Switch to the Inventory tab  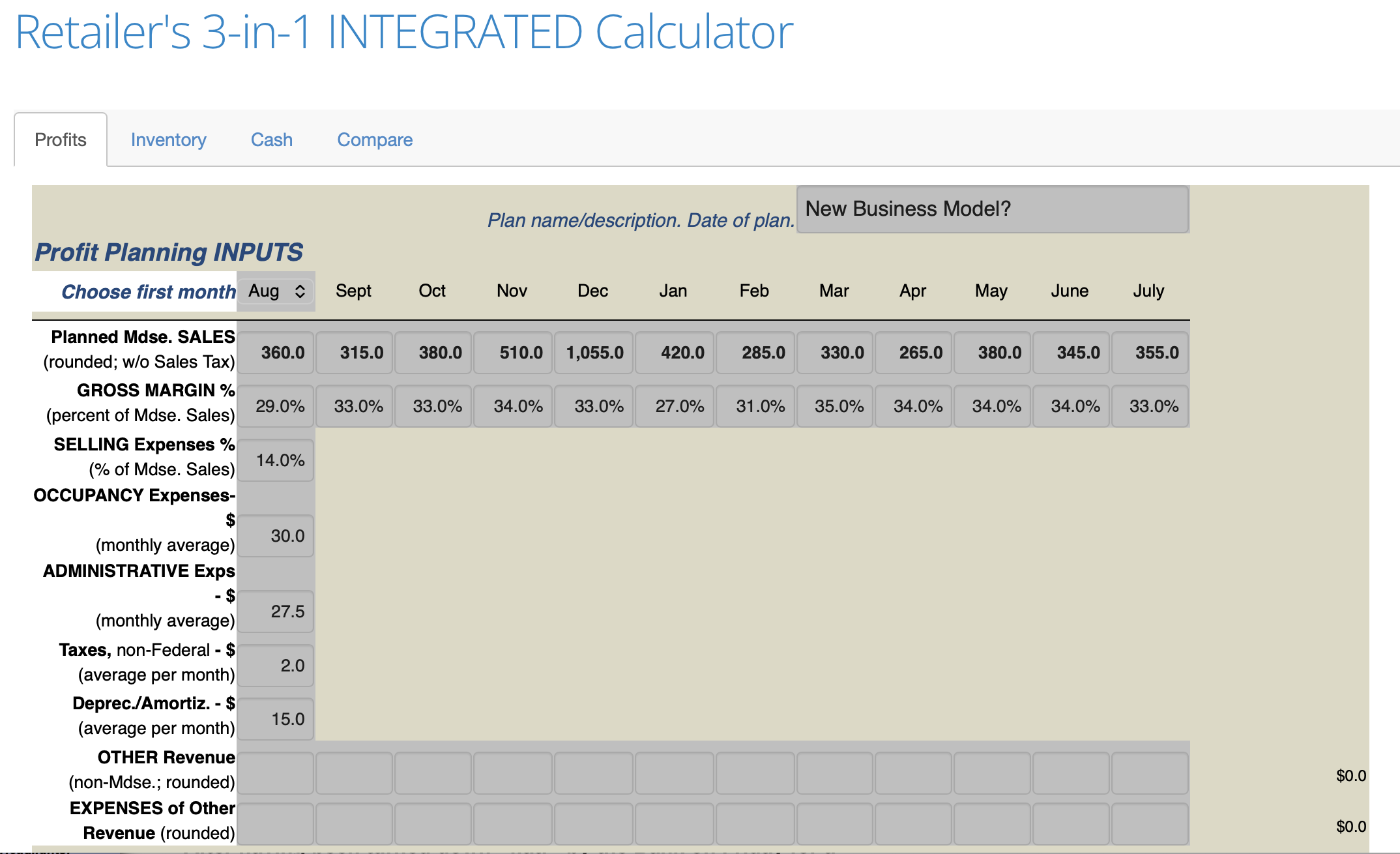[x=168, y=140]
